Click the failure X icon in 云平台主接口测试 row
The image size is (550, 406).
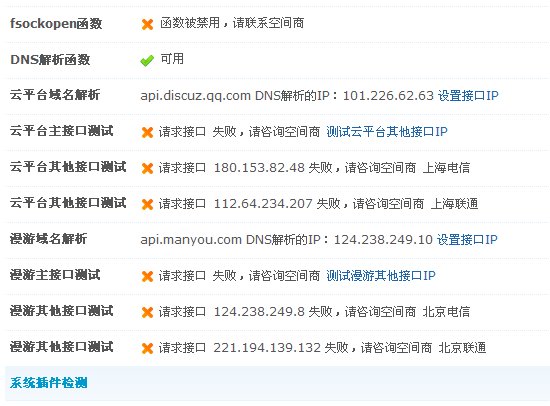(147, 132)
